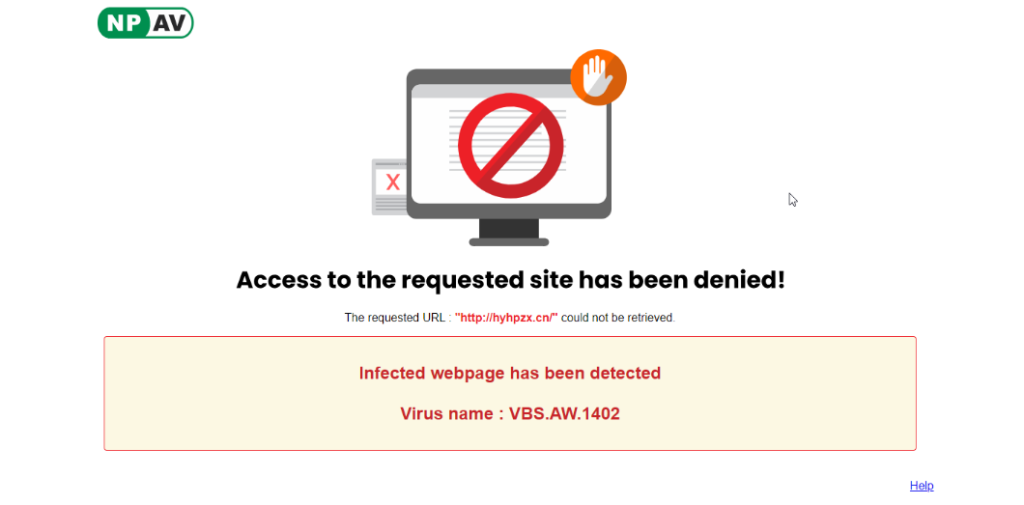1024x505 pixels.
Task: Click the Virus name VBS.AW.1402 text
Action: click(510, 414)
